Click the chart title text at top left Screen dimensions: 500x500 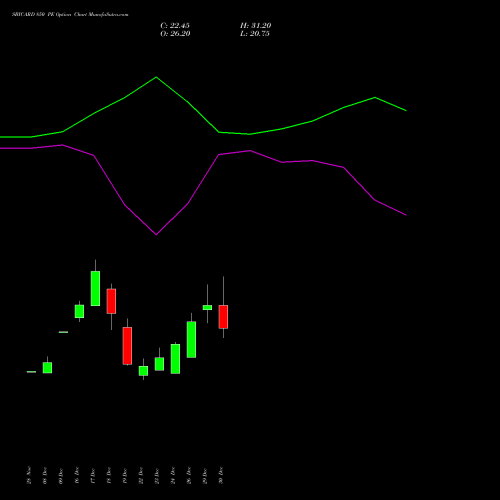click(70, 15)
